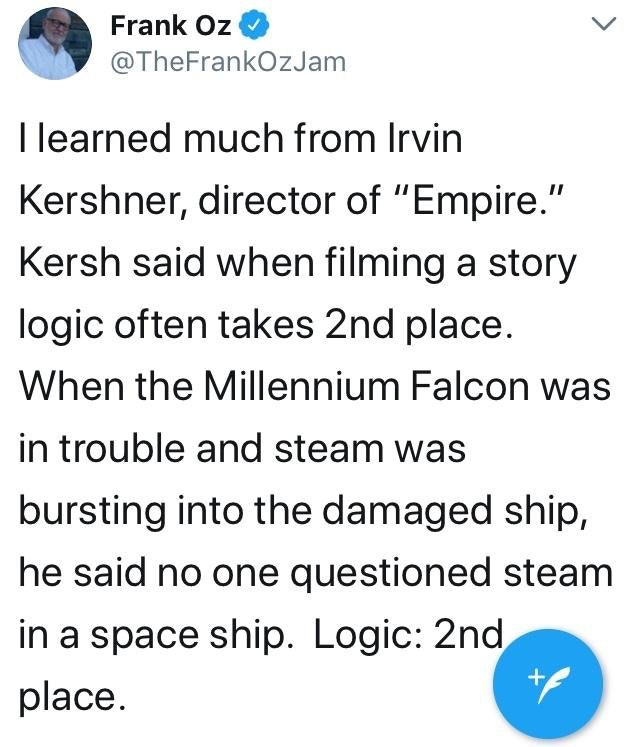Screen dimensions: 640x747
Task: Open the Frank Oz display name
Action: click(x=171, y=25)
